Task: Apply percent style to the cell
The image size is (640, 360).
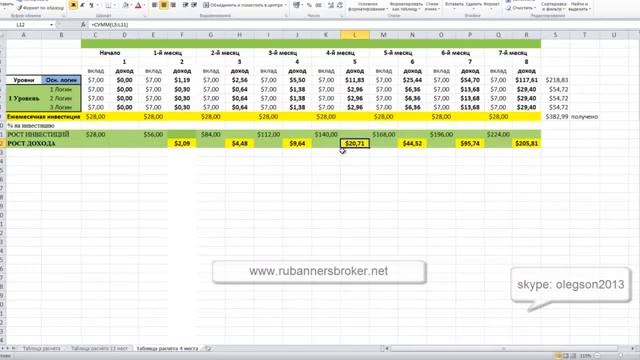Action: (x=309, y=5)
